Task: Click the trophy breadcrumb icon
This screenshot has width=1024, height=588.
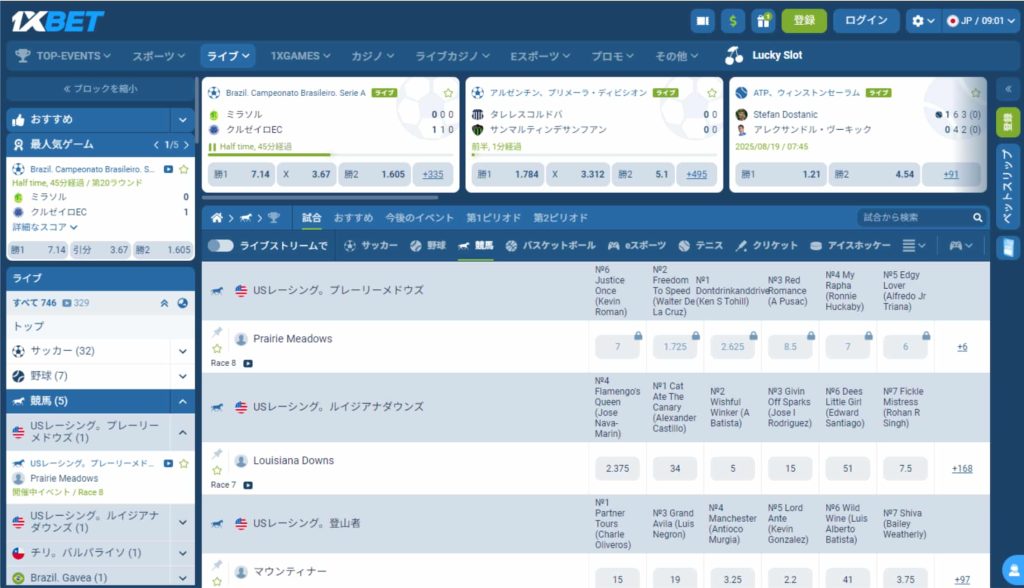Action: [274, 218]
